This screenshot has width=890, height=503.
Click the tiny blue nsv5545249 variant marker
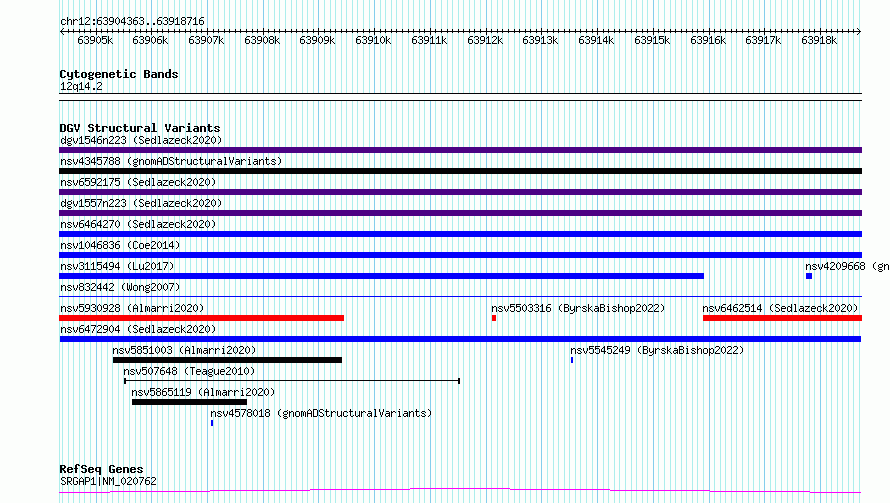572,360
